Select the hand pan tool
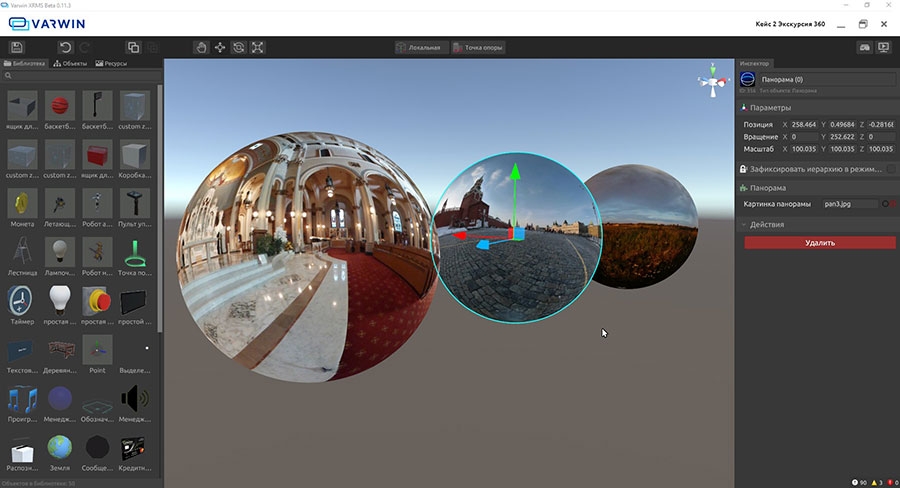This screenshot has width=900, height=488. coord(200,47)
